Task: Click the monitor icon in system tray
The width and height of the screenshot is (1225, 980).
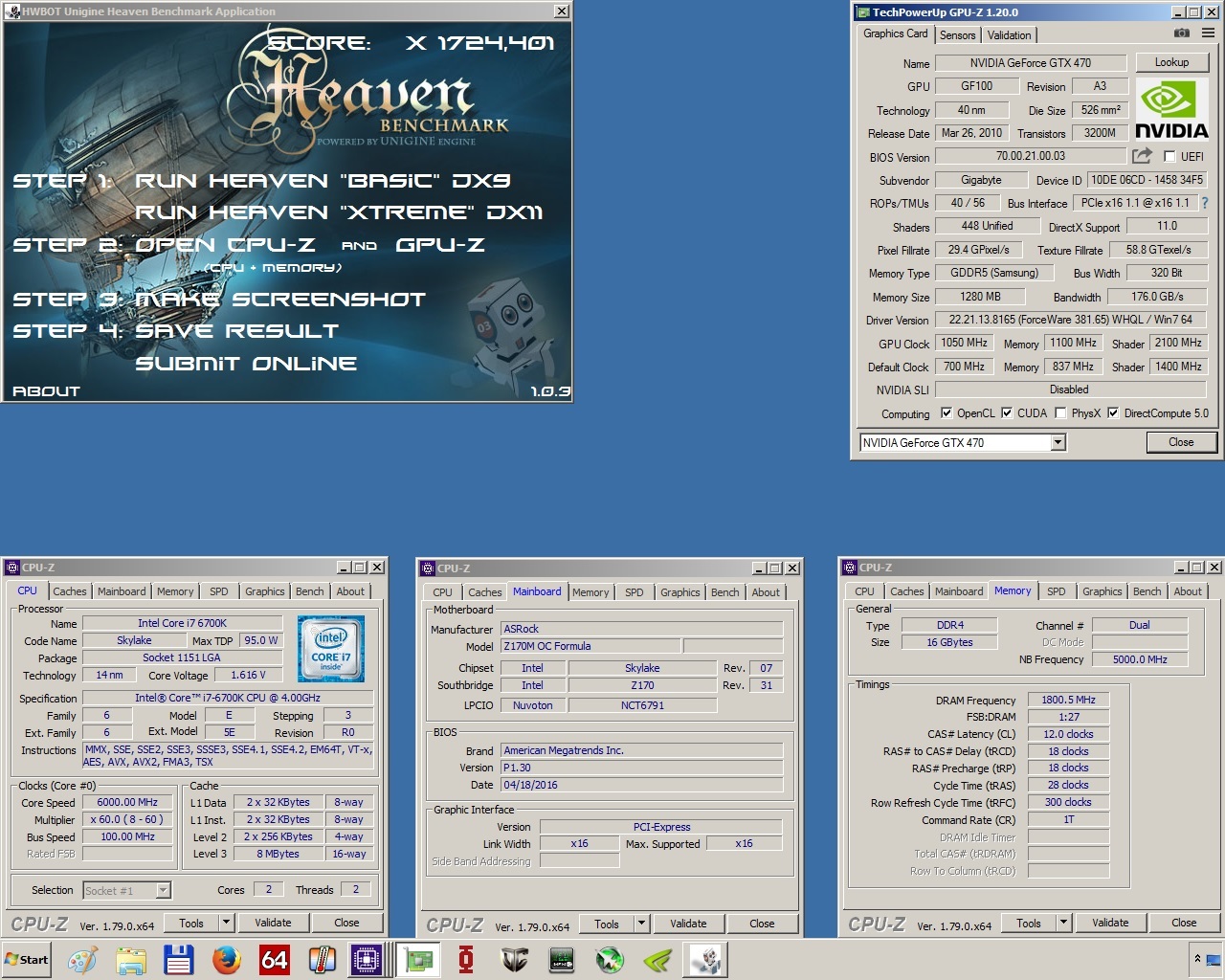Action: click(x=1214, y=959)
